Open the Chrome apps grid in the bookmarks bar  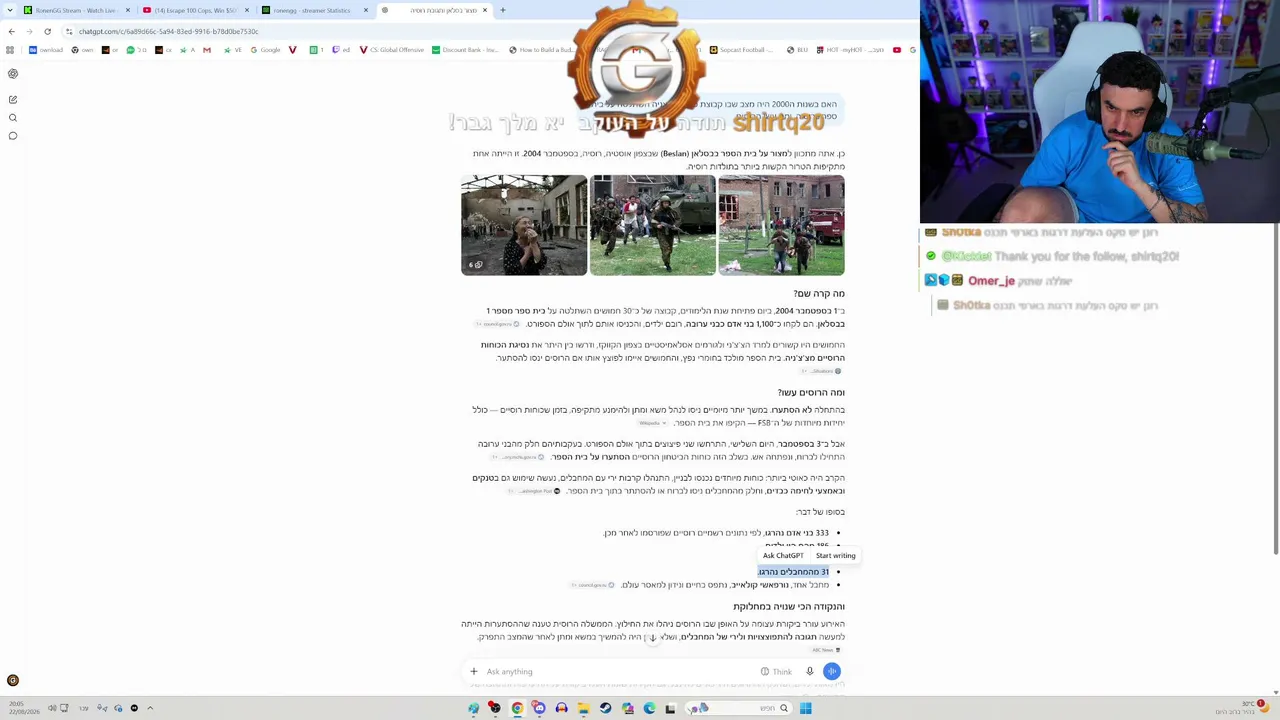point(10,50)
